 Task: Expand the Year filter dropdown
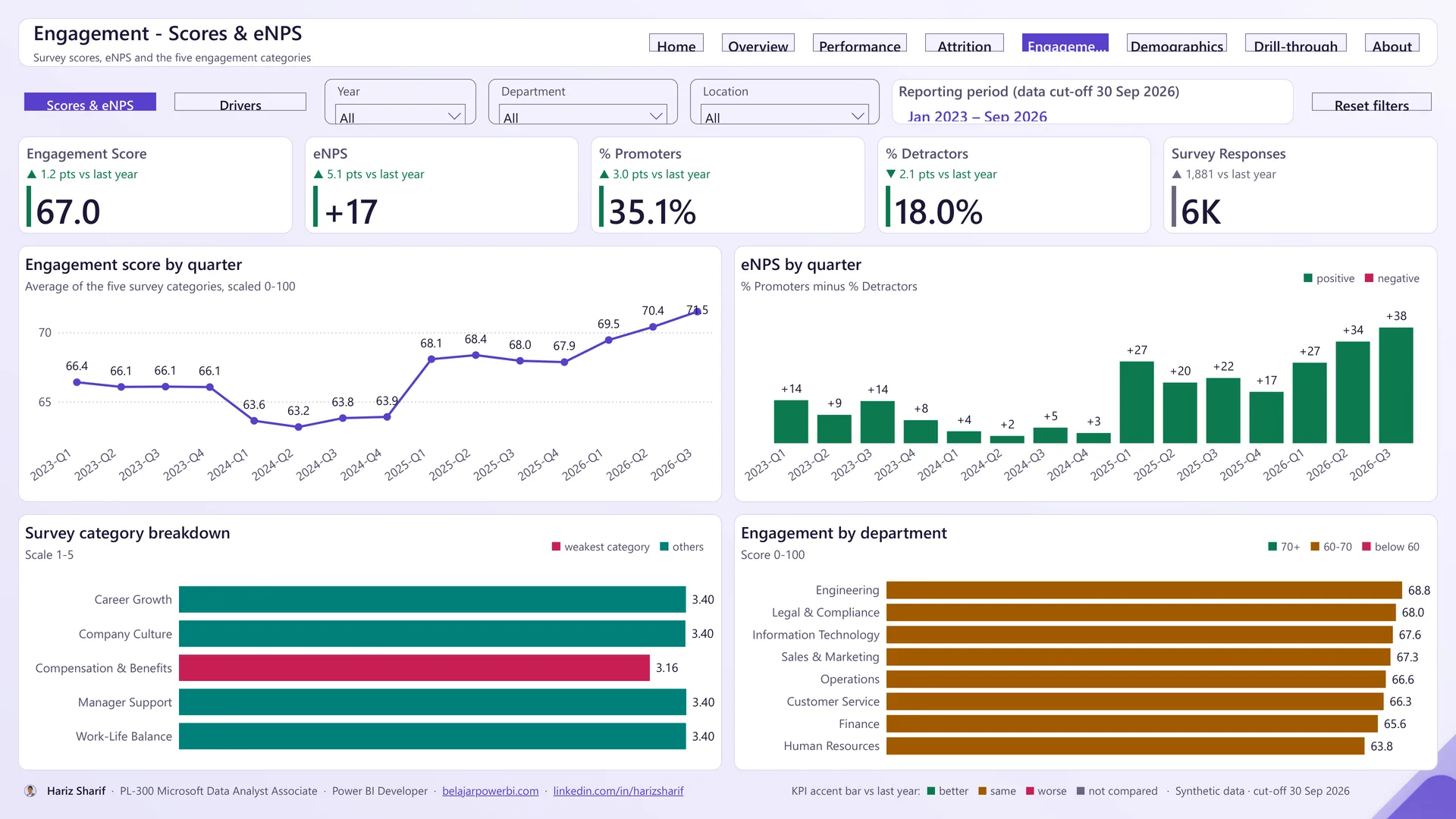[x=400, y=115]
